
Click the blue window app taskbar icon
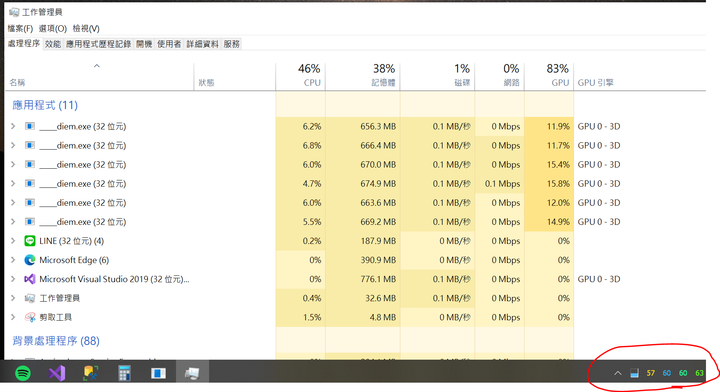click(x=158, y=373)
